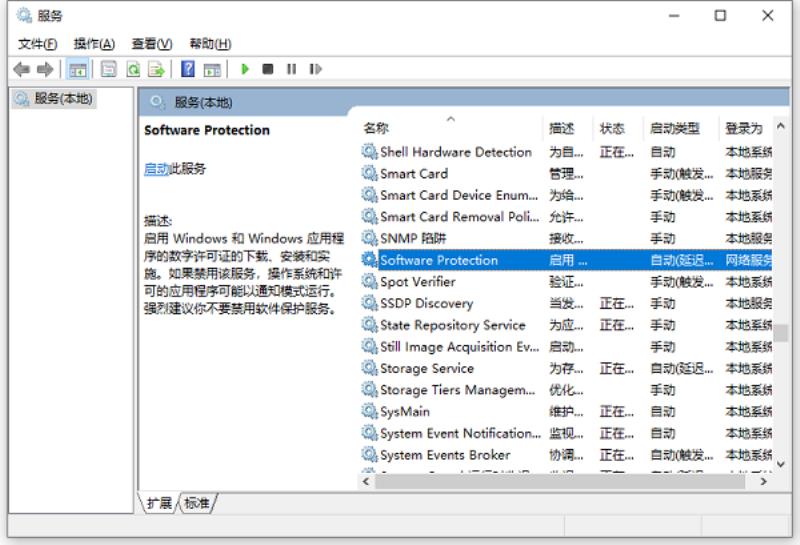Click the horizontal scrollbar right arrow
This screenshot has width=800, height=545.
763,481
